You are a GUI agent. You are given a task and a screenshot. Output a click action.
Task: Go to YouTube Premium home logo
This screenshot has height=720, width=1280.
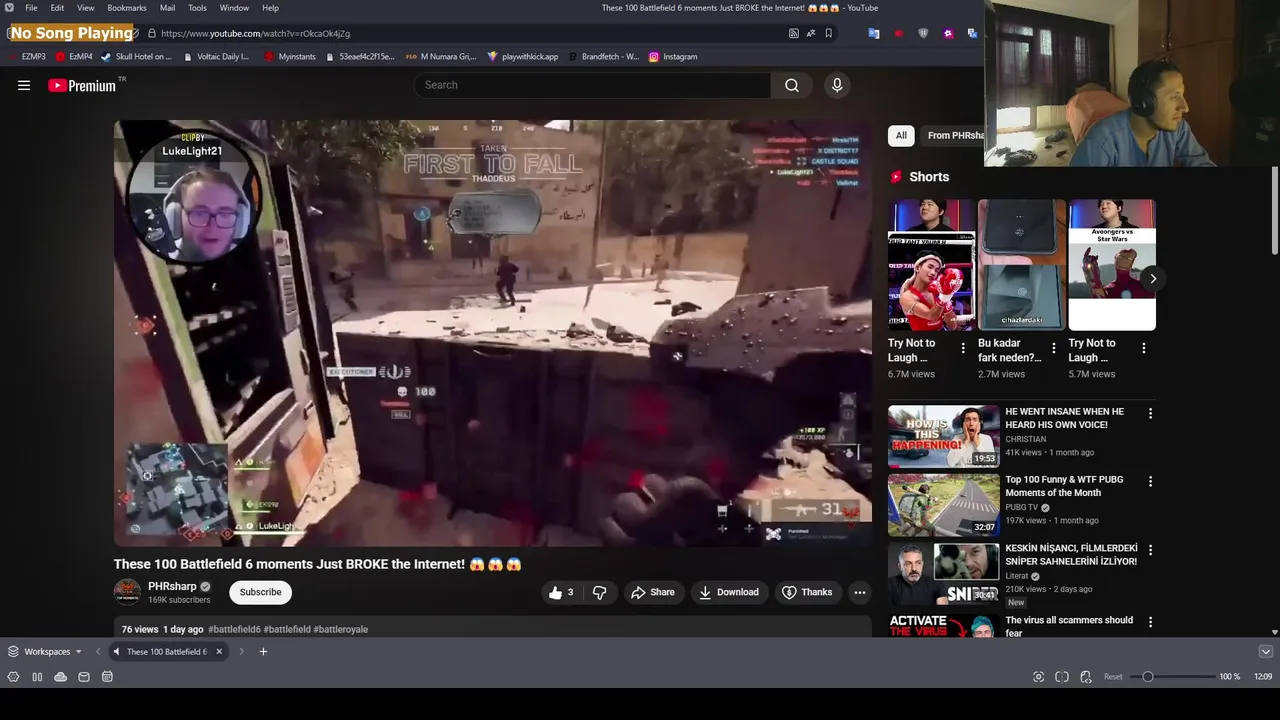82,86
